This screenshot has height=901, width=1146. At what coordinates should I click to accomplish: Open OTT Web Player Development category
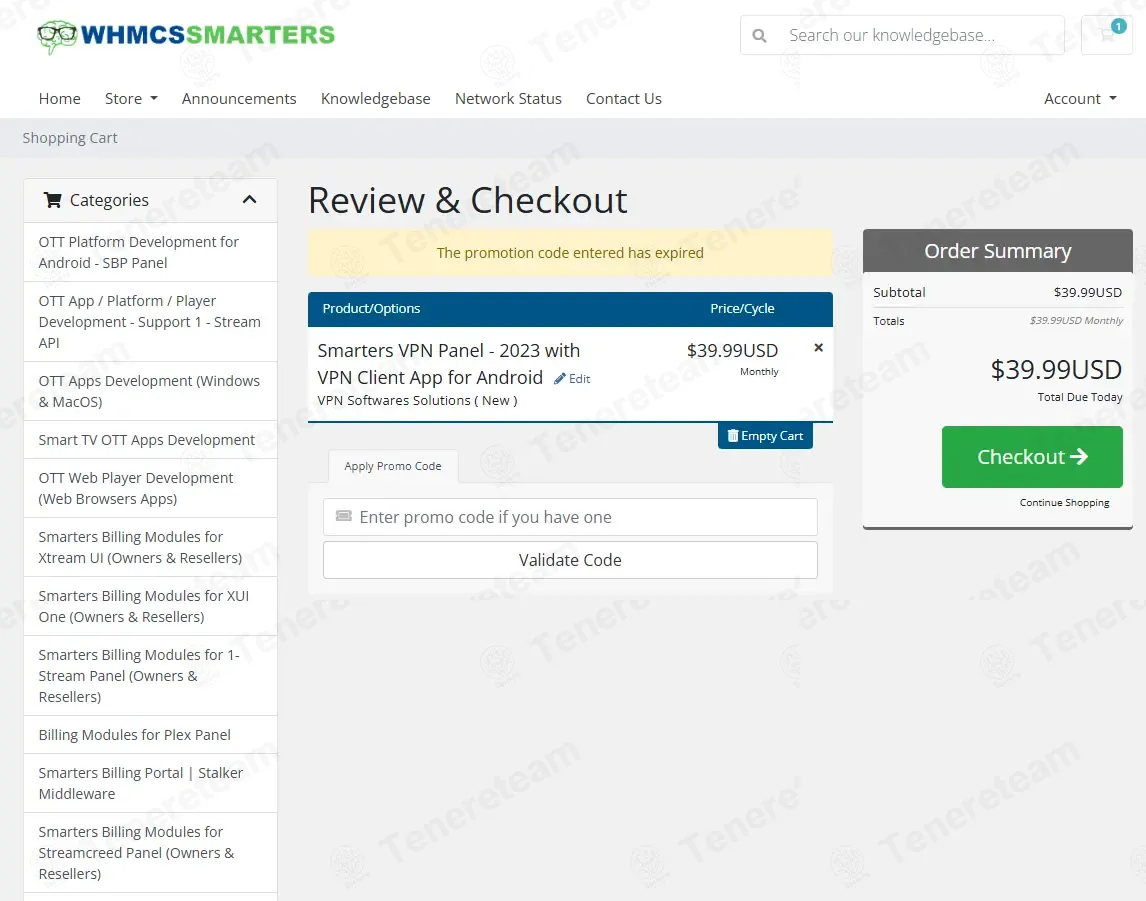[151, 488]
